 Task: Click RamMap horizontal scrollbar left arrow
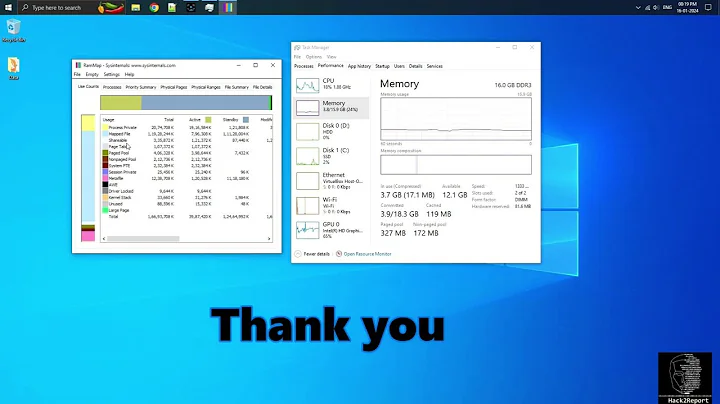tap(104, 239)
